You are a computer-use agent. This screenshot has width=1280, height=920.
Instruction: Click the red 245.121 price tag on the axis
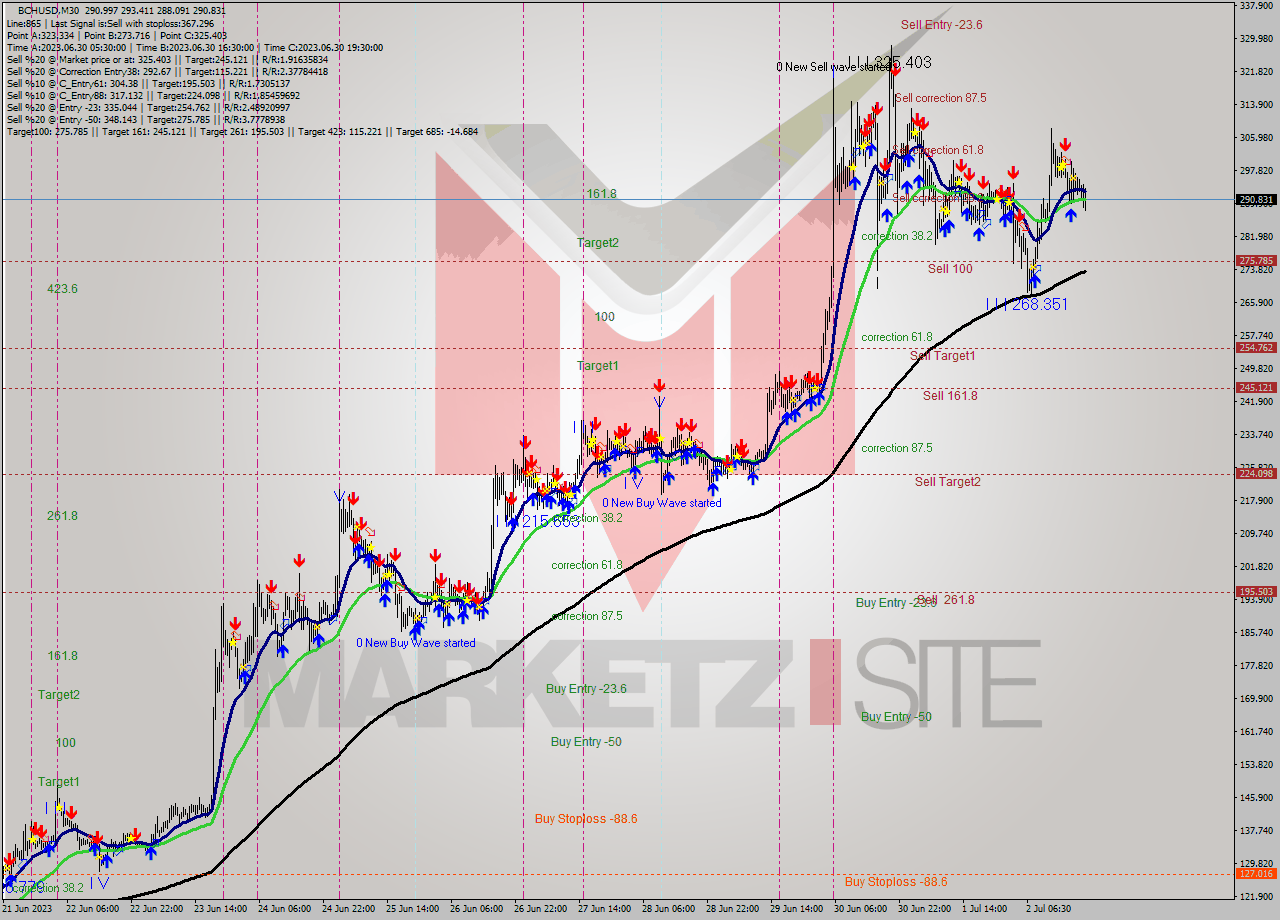1257,388
